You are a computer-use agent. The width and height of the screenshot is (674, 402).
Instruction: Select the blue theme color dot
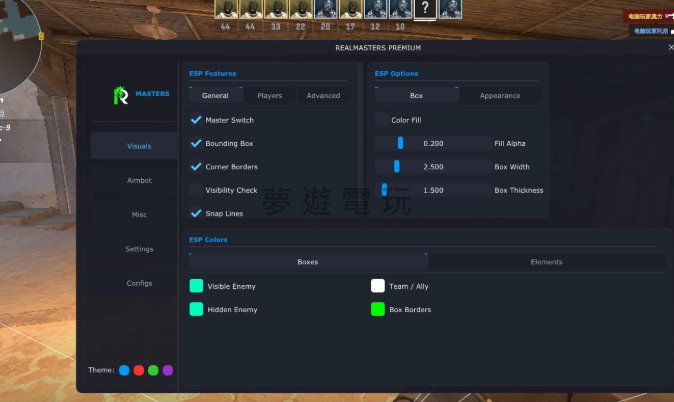[x=124, y=370]
